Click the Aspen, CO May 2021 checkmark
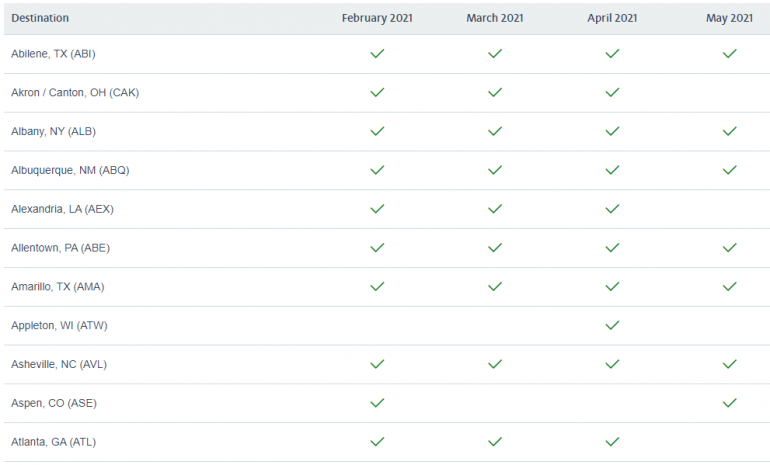 pyautogui.click(x=729, y=403)
